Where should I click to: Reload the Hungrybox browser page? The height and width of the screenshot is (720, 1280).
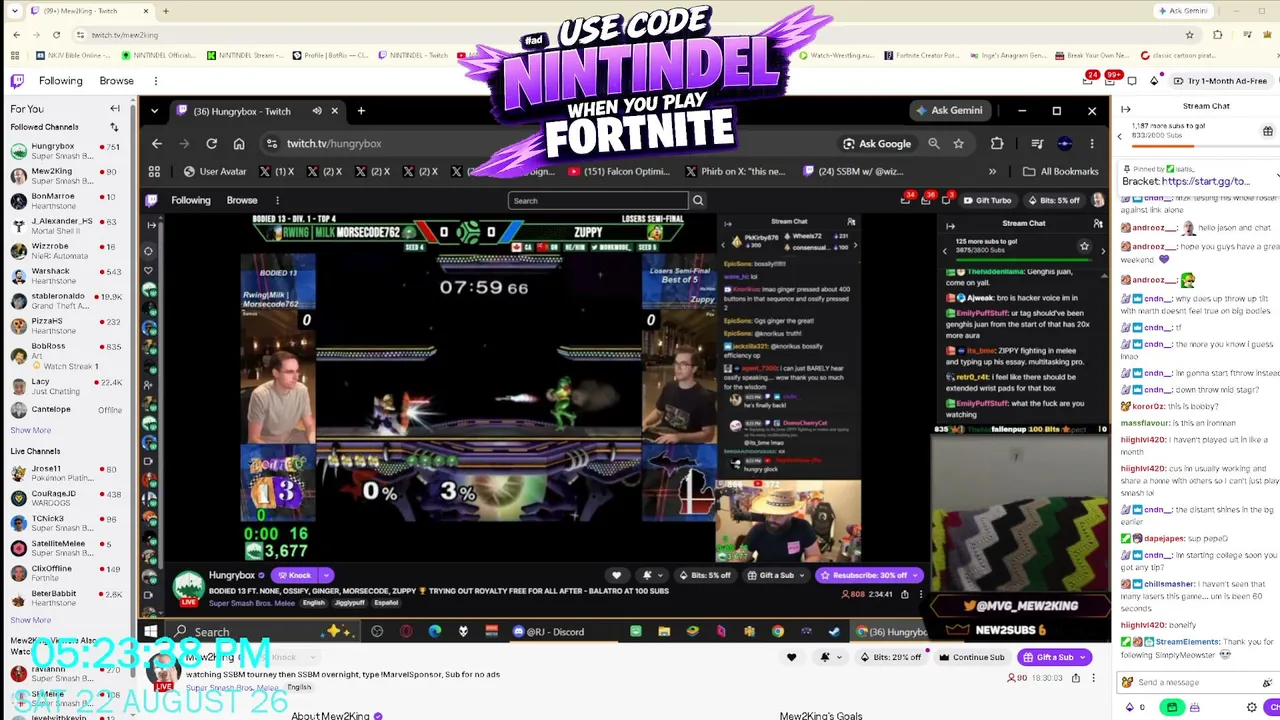click(212, 143)
